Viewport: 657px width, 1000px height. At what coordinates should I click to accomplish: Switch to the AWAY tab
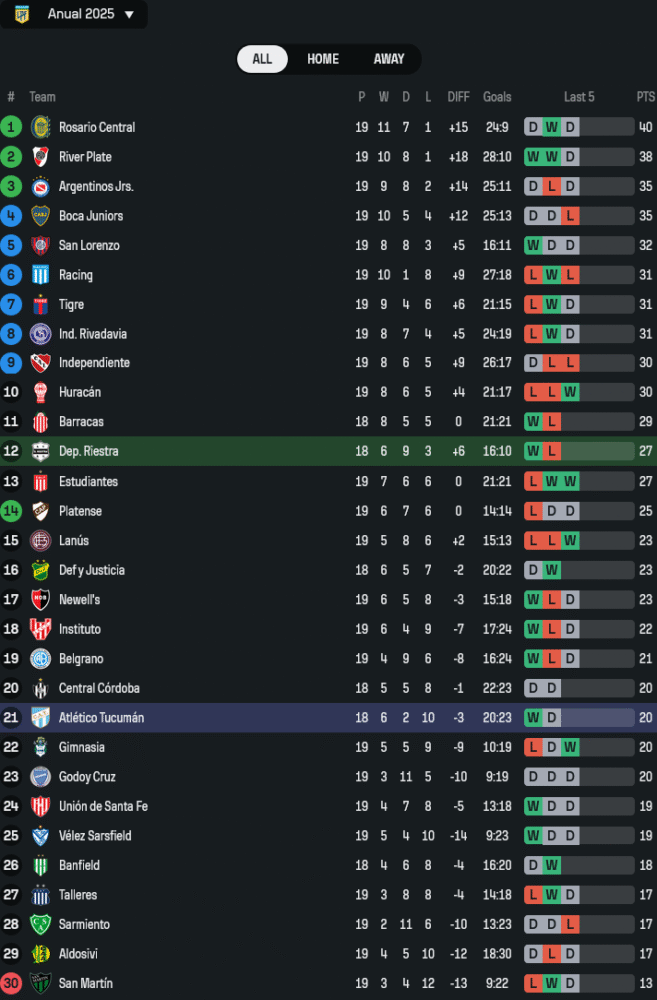389,59
